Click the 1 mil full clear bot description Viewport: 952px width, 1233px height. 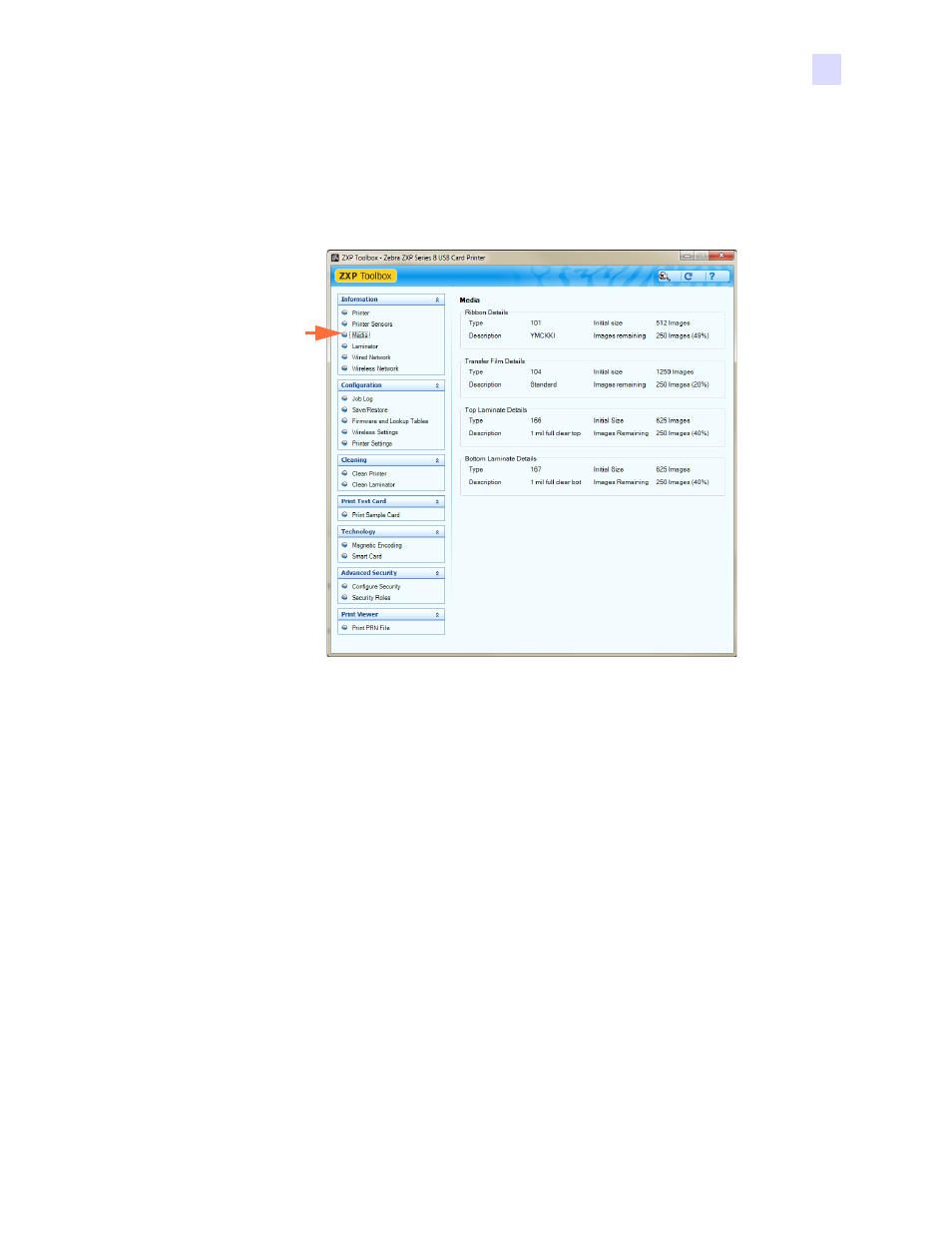[x=556, y=483]
